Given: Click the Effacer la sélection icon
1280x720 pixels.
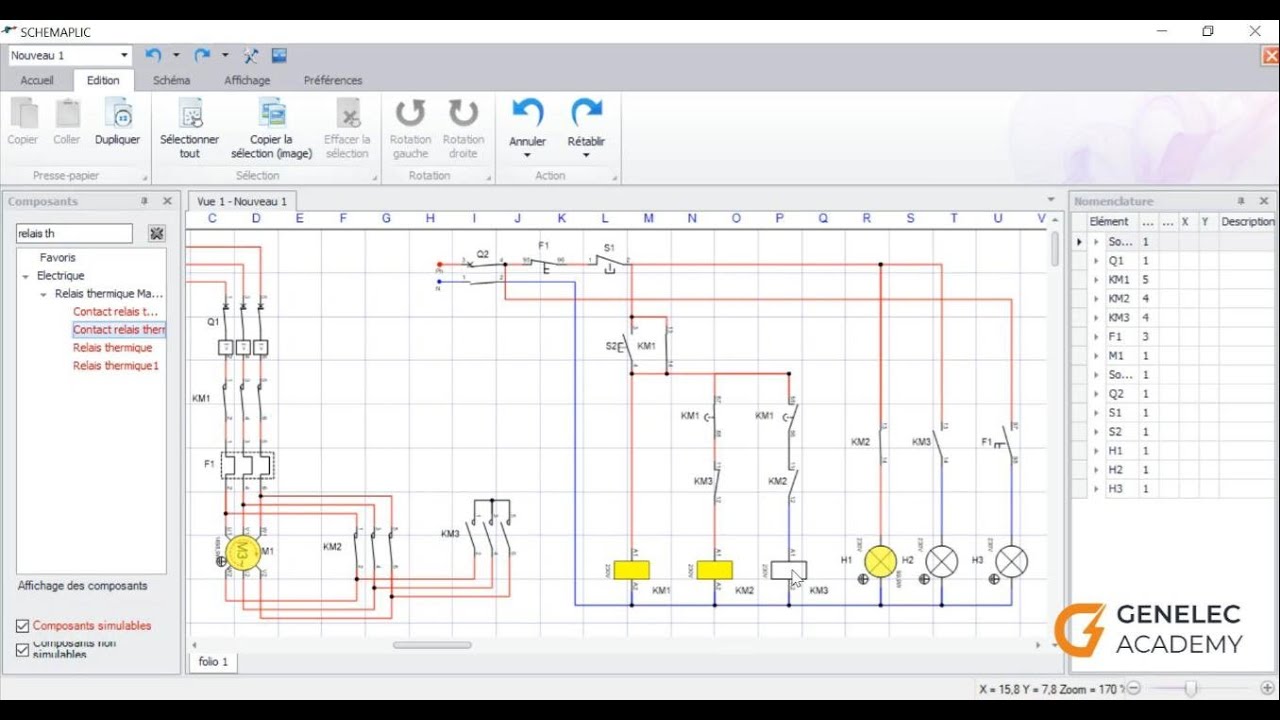Looking at the screenshot, I should pos(347,113).
